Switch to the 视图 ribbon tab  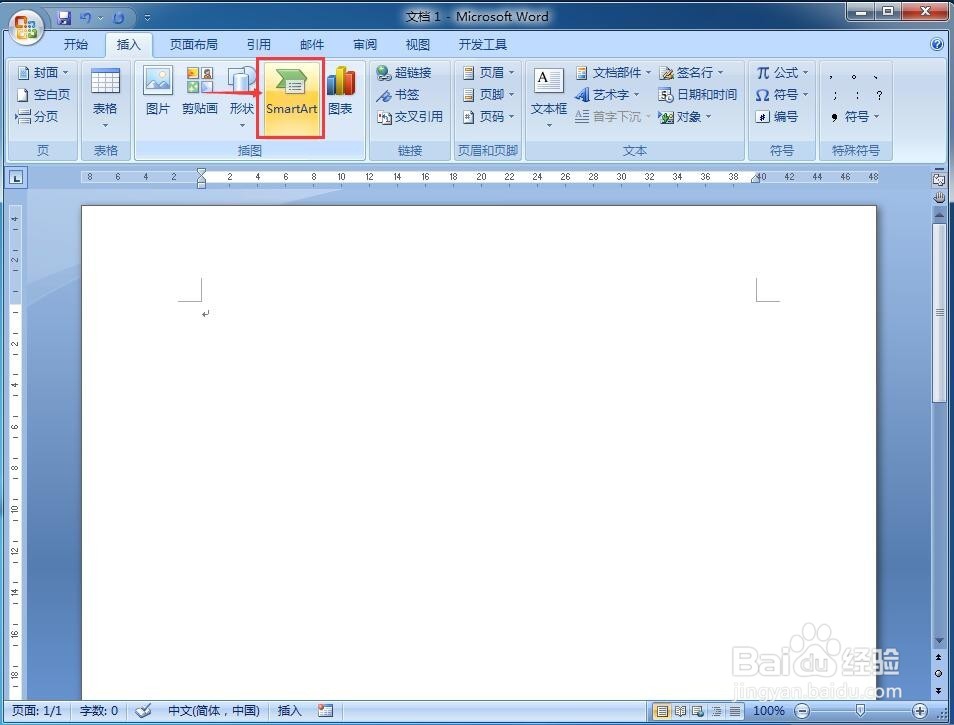[x=417, y=44]
